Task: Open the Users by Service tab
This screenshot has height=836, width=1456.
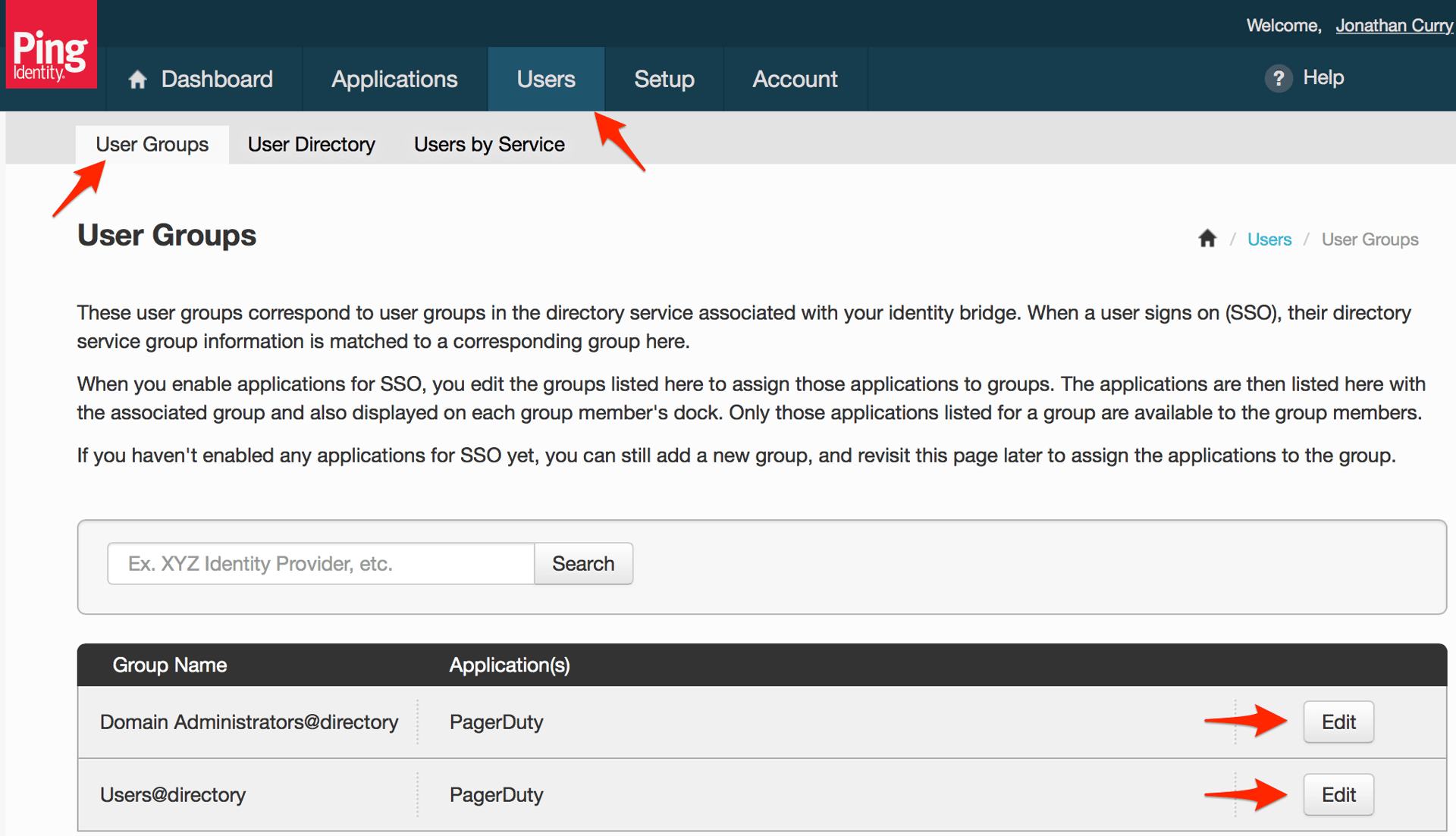Action: click(489, 145)
